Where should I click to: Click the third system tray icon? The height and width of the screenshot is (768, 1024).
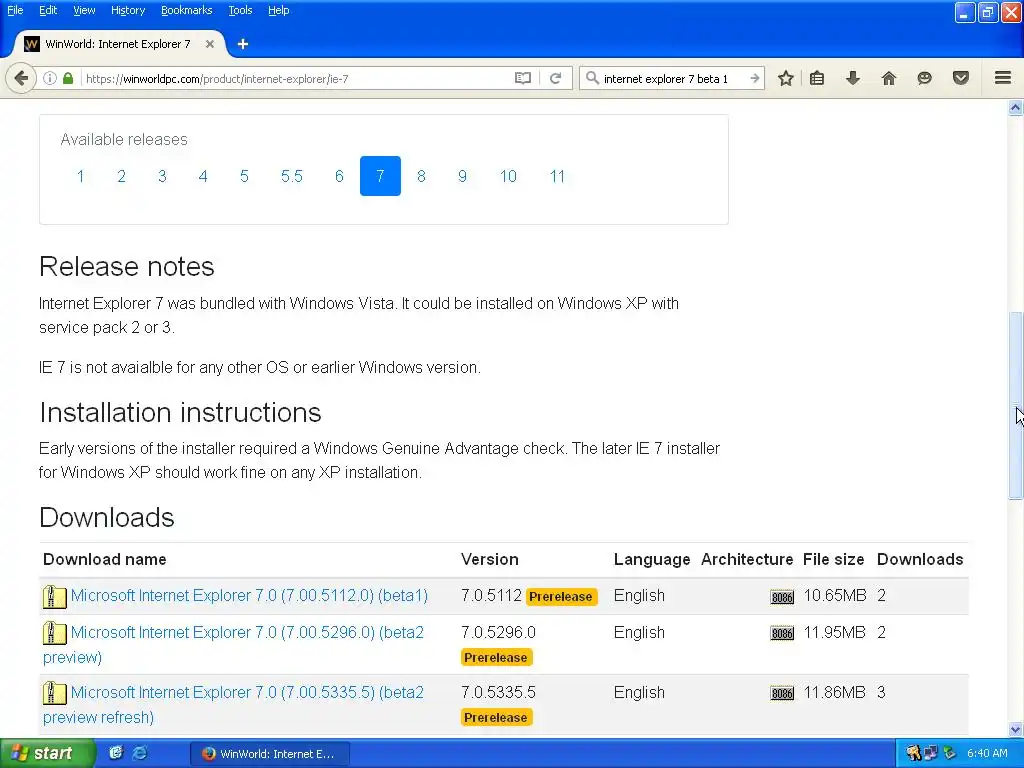coord(949,753)
